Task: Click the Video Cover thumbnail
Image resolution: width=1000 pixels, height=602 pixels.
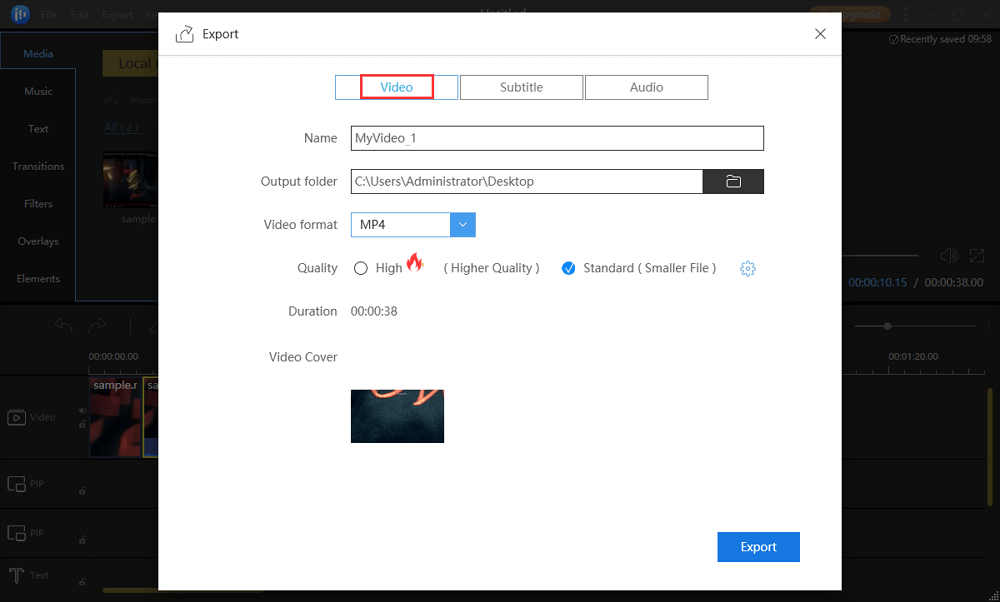Action: 397,416
